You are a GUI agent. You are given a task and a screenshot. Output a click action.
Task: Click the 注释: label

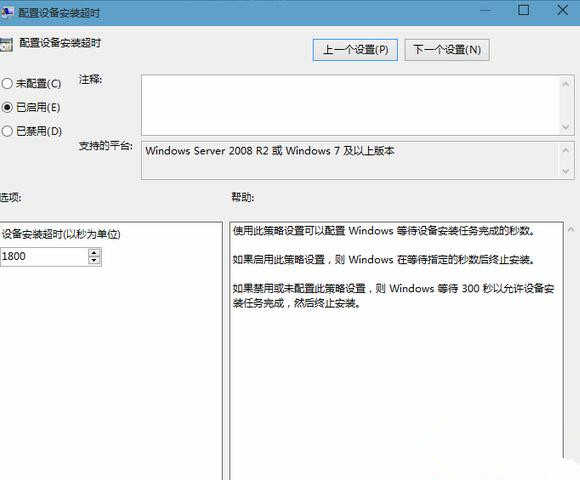(90, 79)
